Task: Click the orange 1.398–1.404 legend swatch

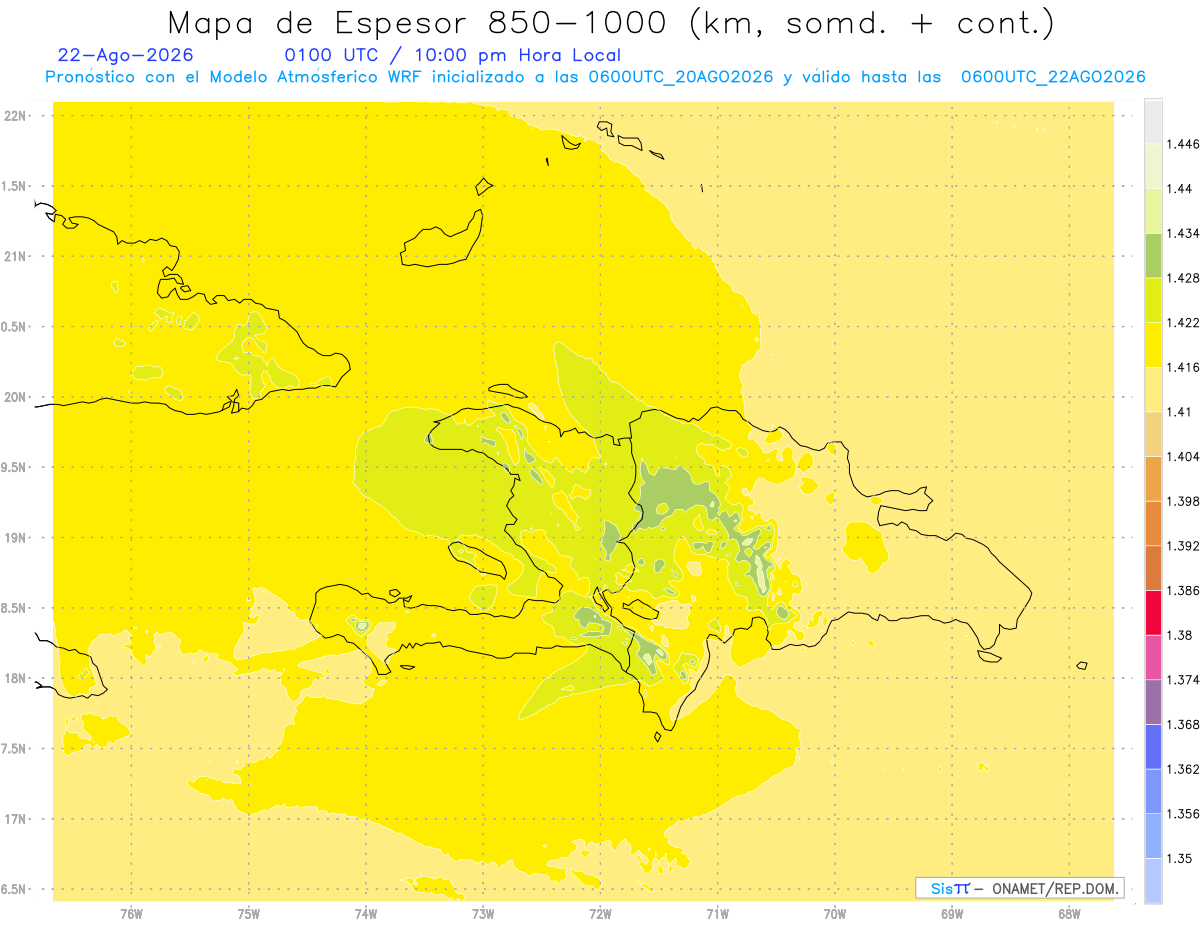Action: (x=1153, y=478)
